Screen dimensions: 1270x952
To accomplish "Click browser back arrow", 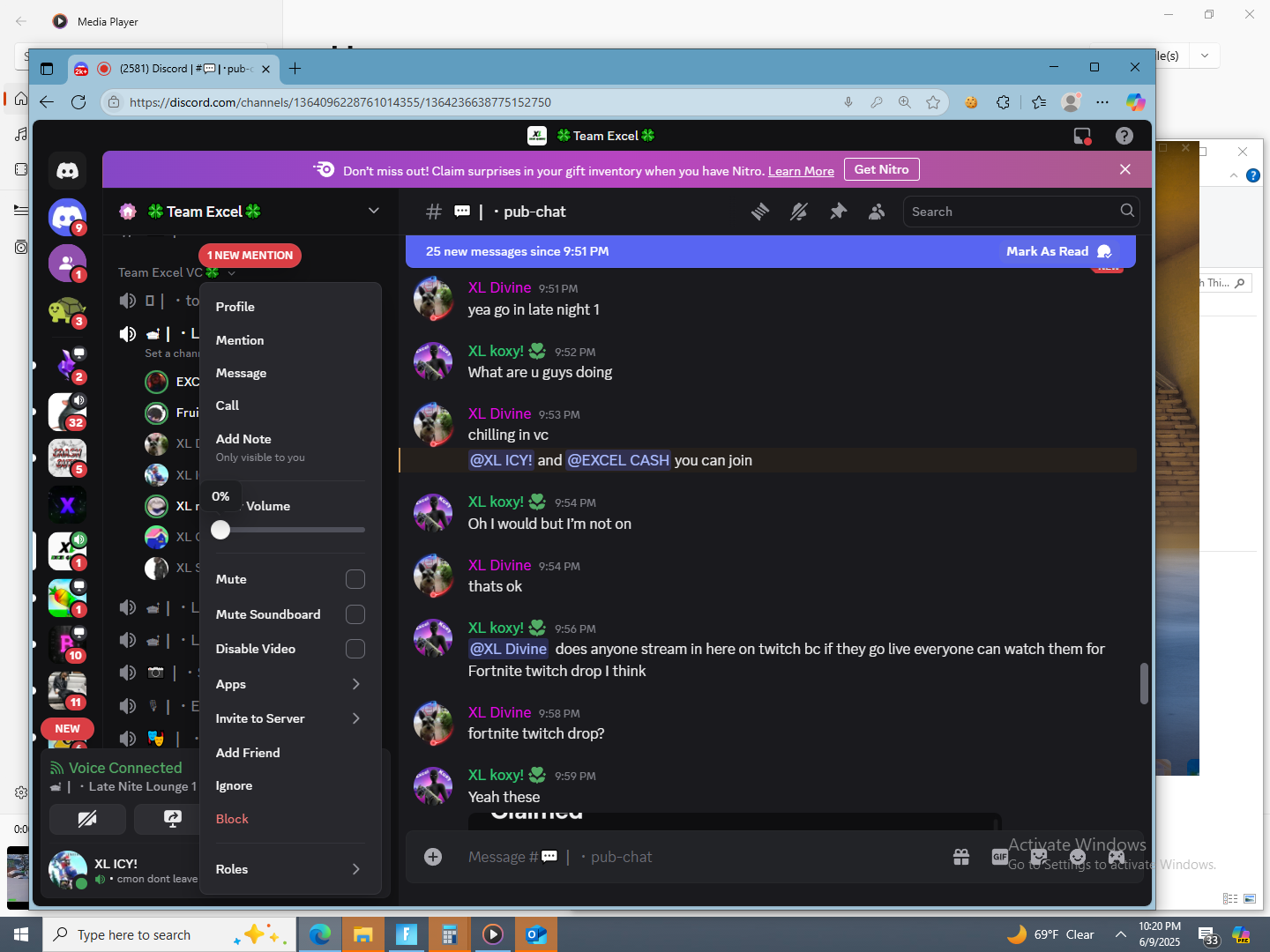I will 47,102.
